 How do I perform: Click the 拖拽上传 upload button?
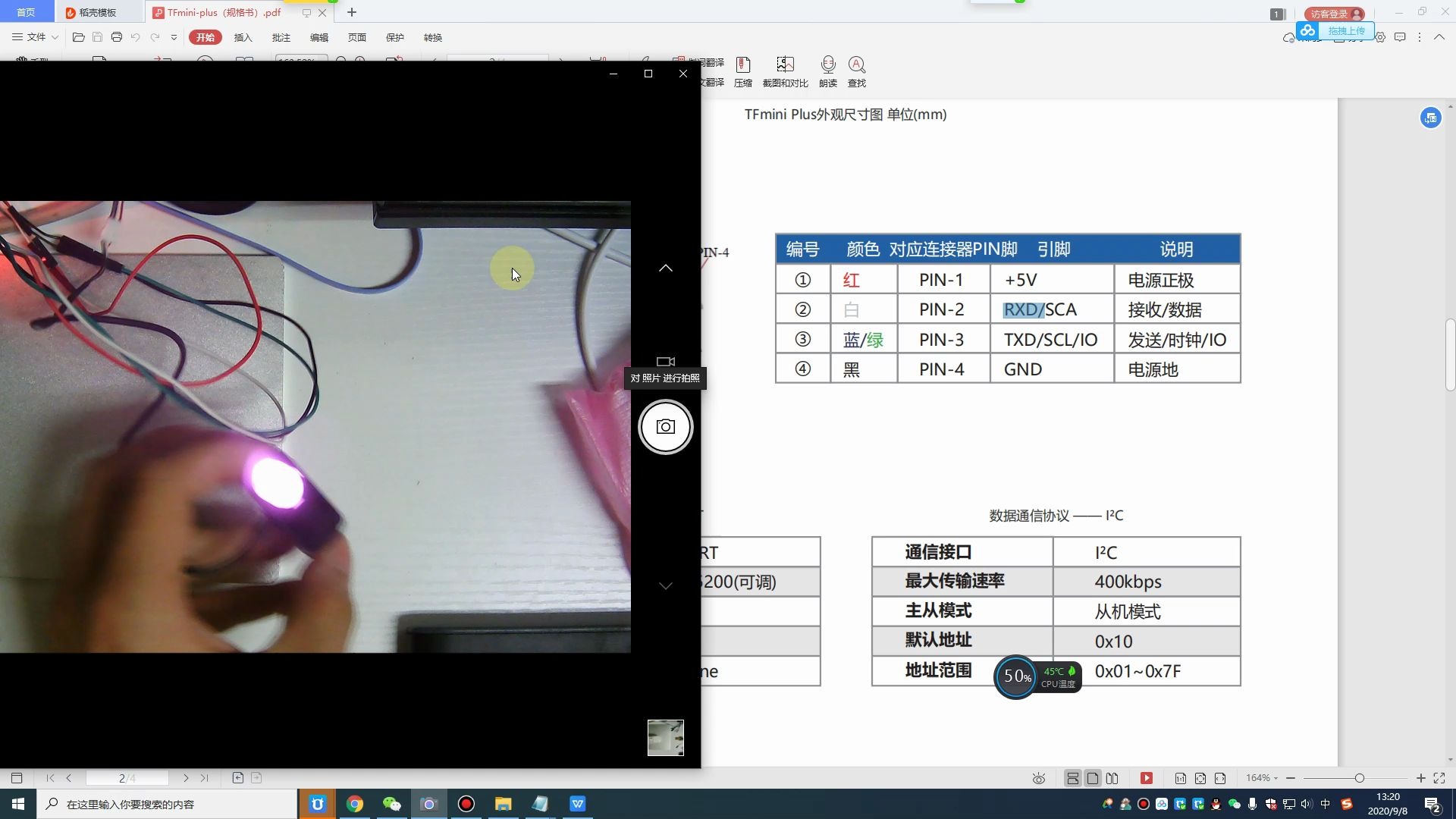click(1335, 31)
